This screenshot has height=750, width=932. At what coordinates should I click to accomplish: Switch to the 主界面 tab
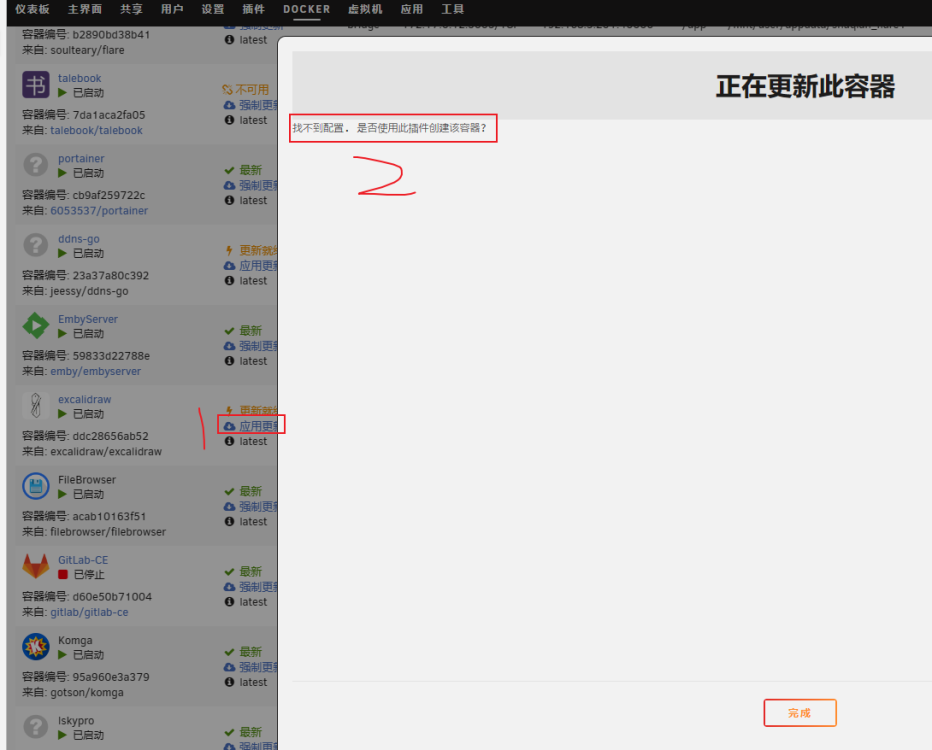click(84, 10)
